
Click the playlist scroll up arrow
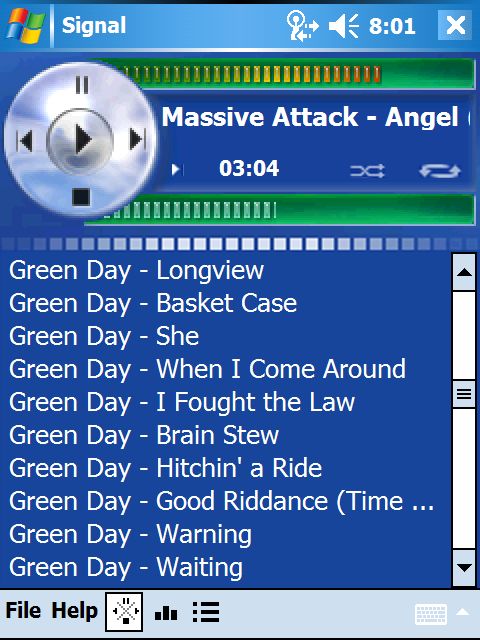(x=464, y=272)
